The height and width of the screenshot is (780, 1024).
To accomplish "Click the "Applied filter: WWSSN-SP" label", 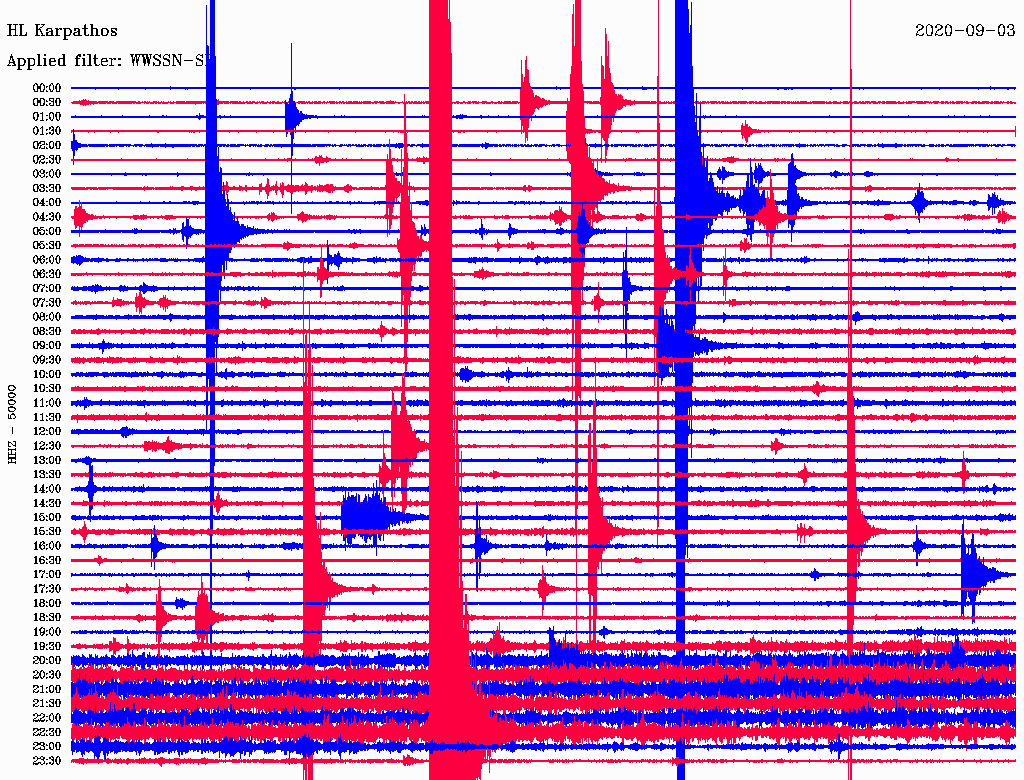I will pyautogui.click(x=110, y=61).
